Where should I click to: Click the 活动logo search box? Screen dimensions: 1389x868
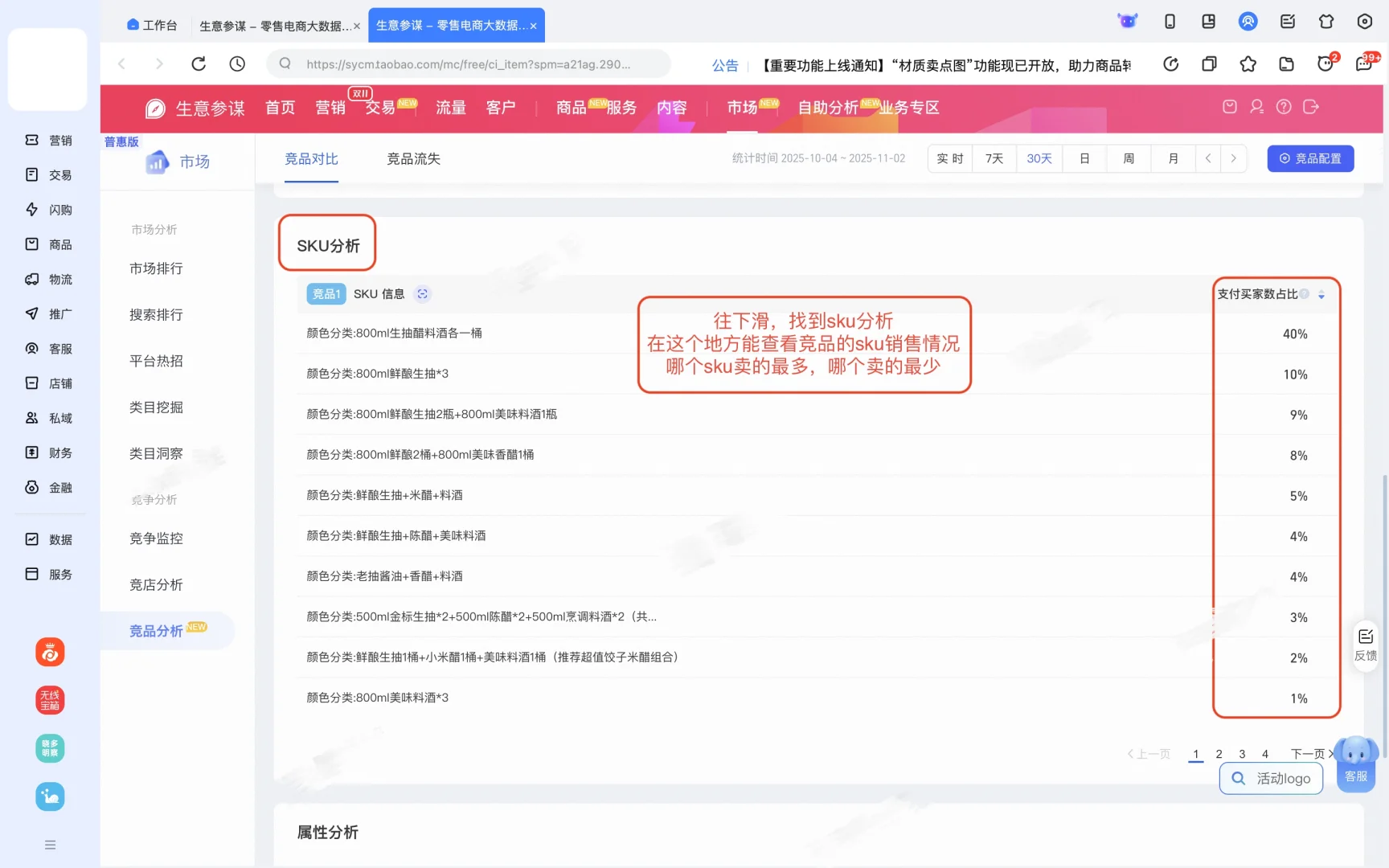(1272, 778)
